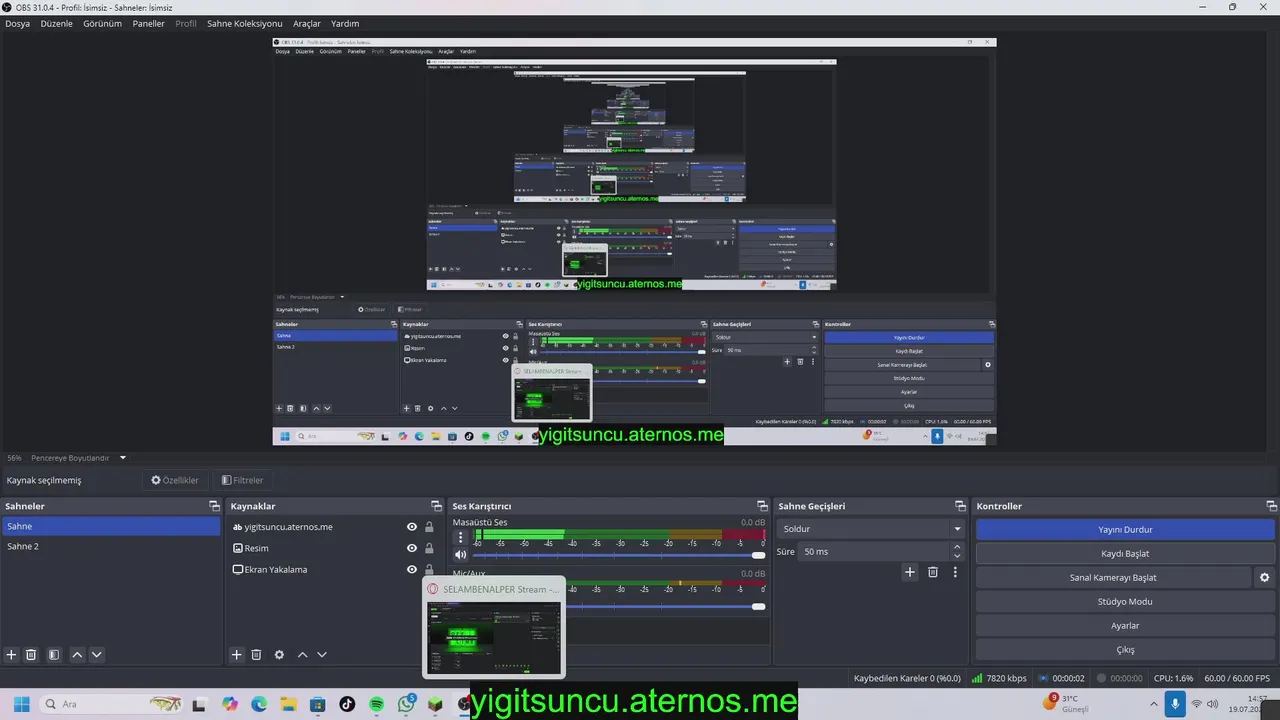Undock the Ses Karıştırıcı panel
1280x720 pixels.
click(762, 506)
